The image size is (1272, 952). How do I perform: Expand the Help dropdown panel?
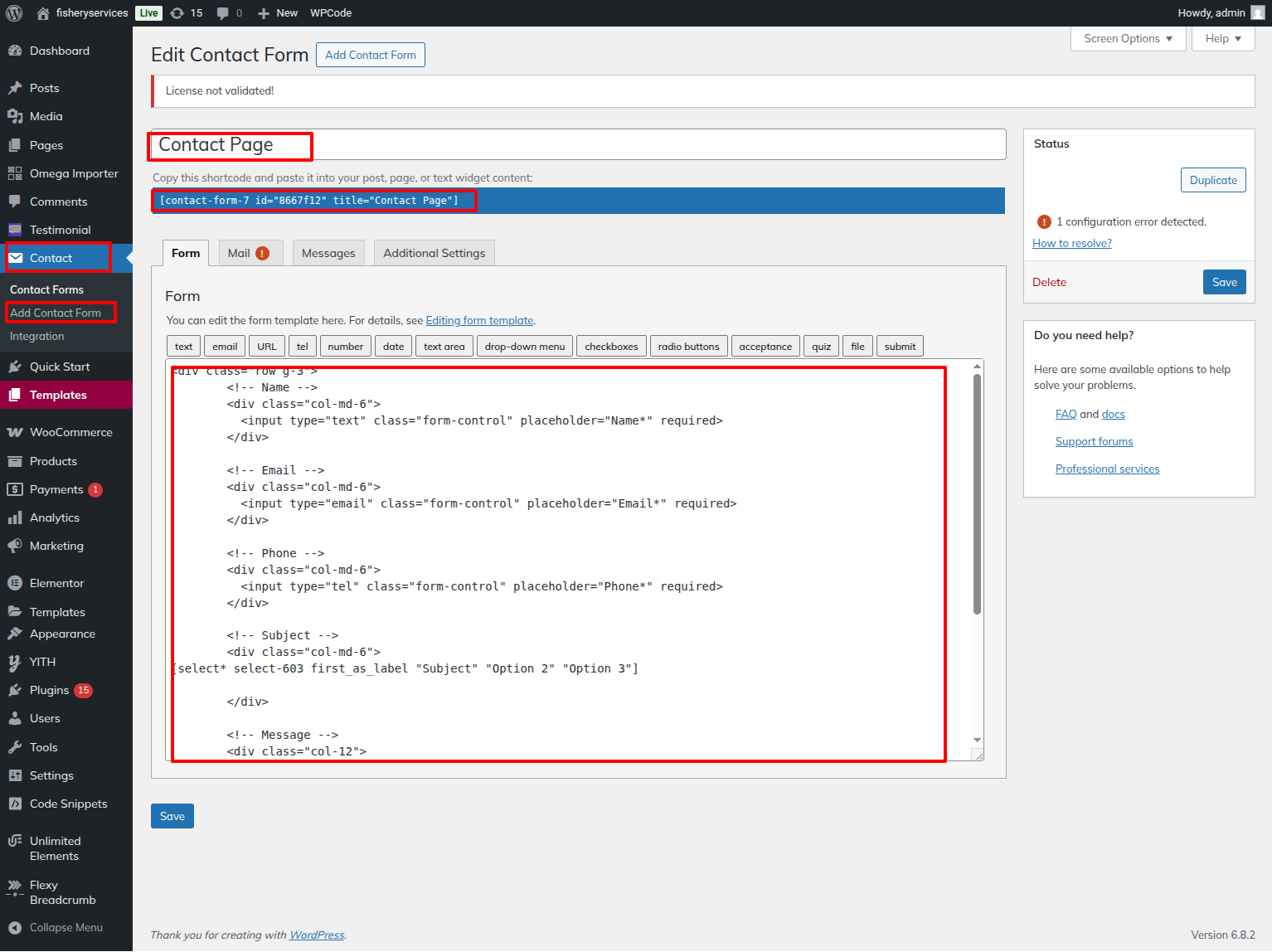pos(1223,39)
